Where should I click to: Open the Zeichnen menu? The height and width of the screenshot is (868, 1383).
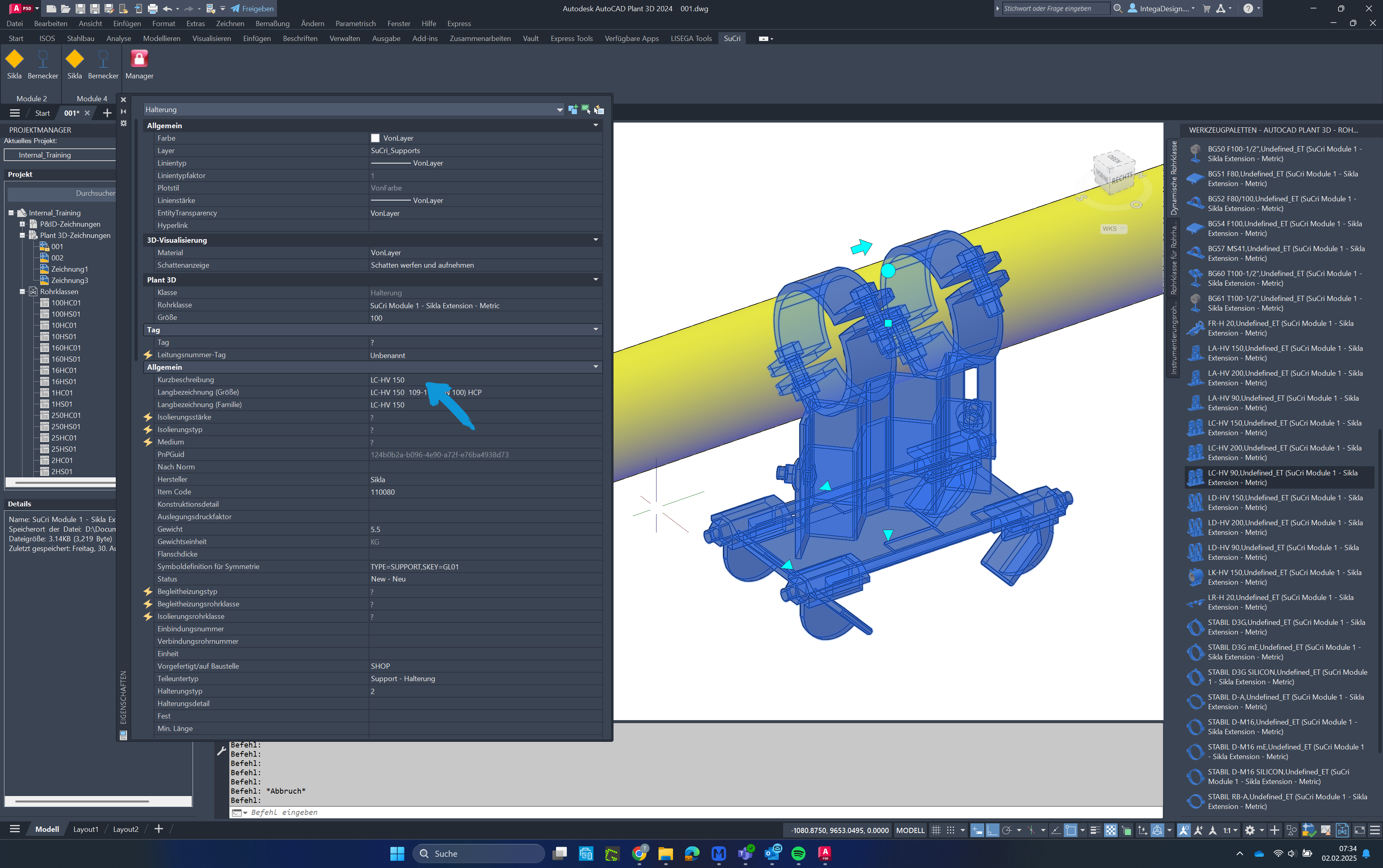230,24
